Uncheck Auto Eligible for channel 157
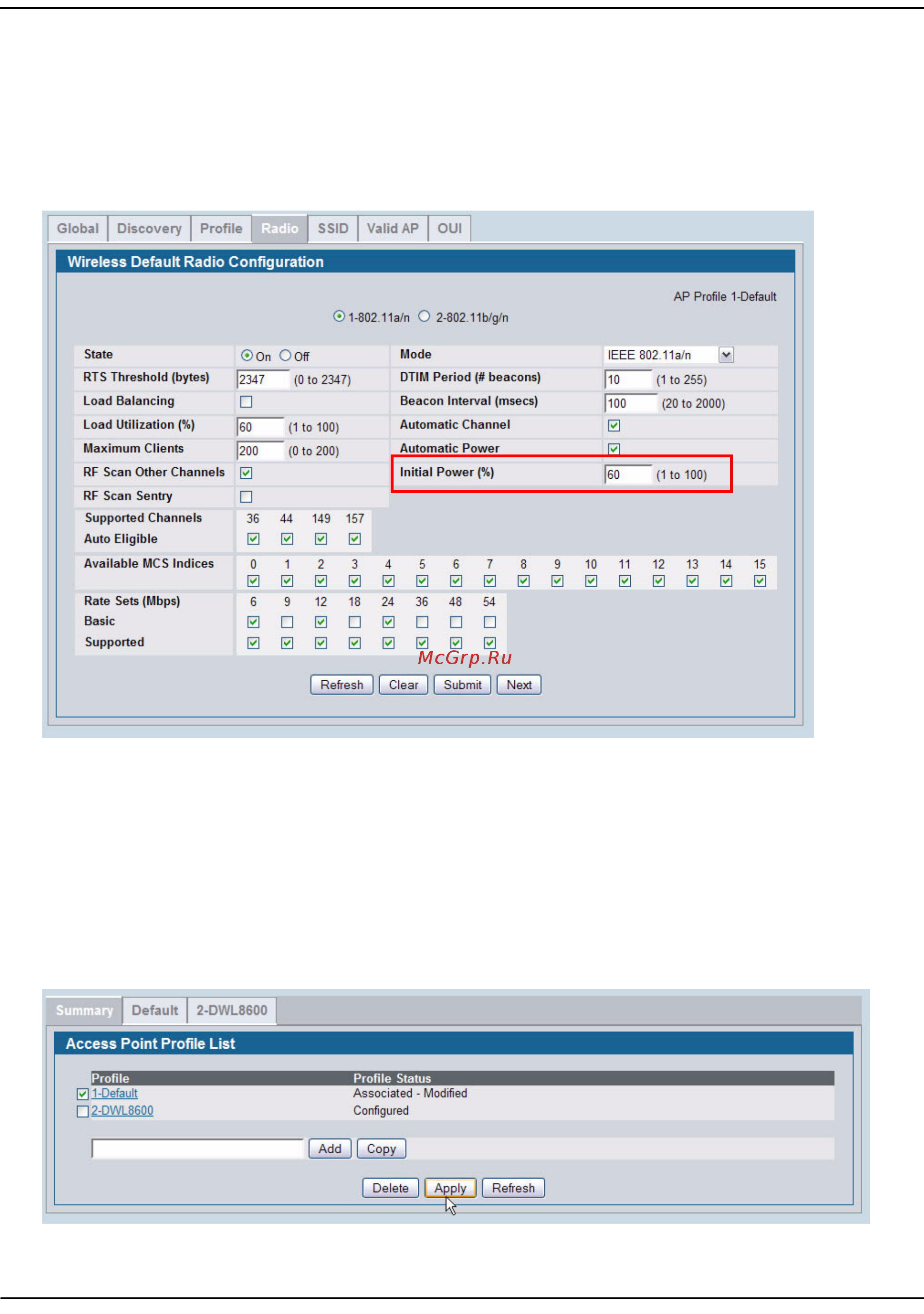This screenshot has height=1314, width=924. (x=354, y=539)
